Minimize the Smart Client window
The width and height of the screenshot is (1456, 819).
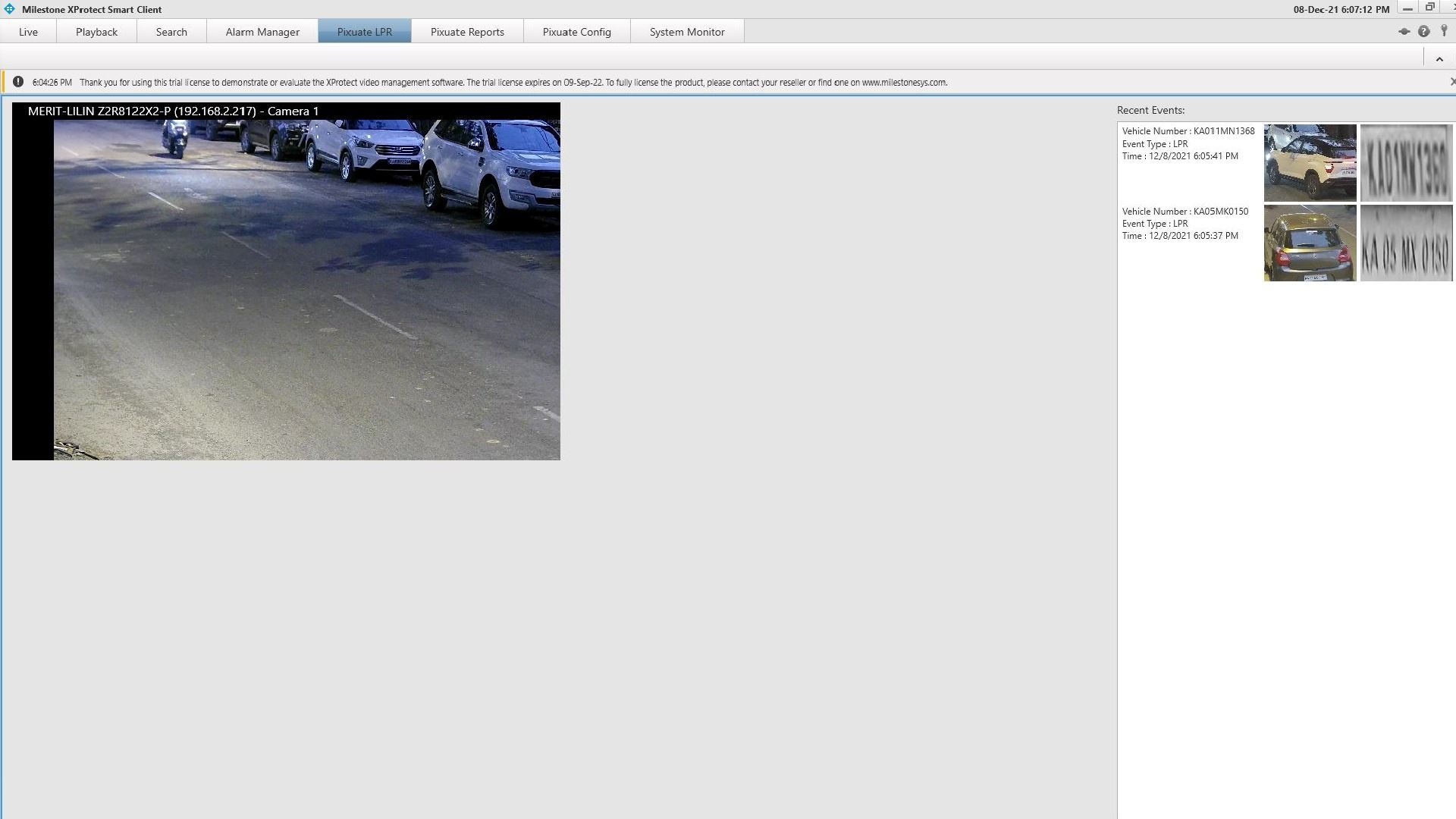1407,9
